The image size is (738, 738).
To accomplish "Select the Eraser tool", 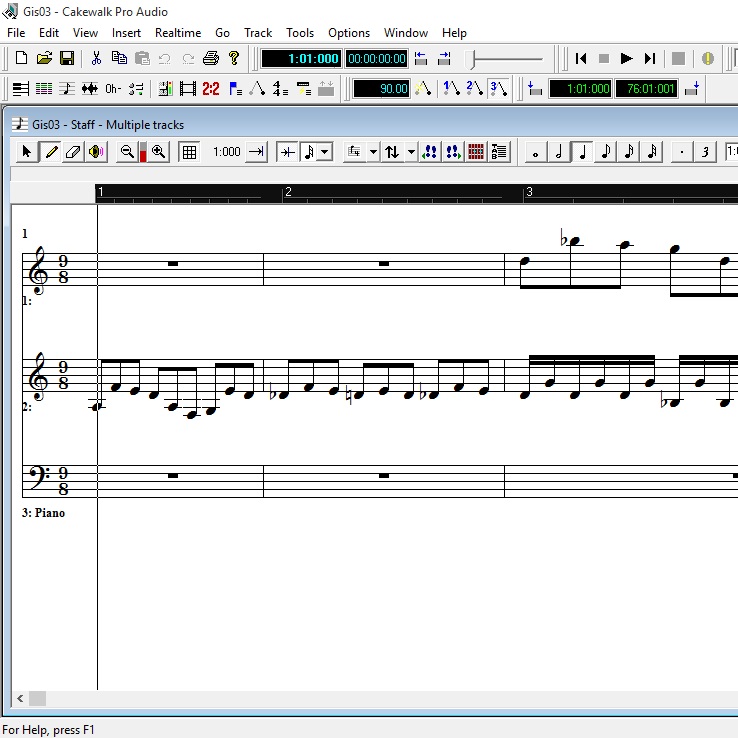I will (x=72, y=152).
